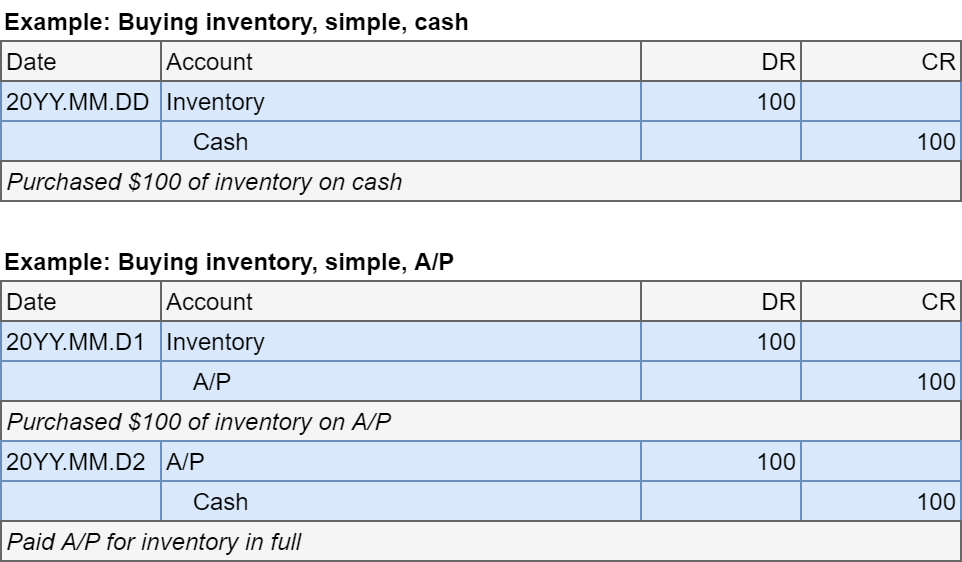Image resolution: width=962 pixels, height=562 pixels.
Task: Select the Account header in first table
Action: coord(209,62)
